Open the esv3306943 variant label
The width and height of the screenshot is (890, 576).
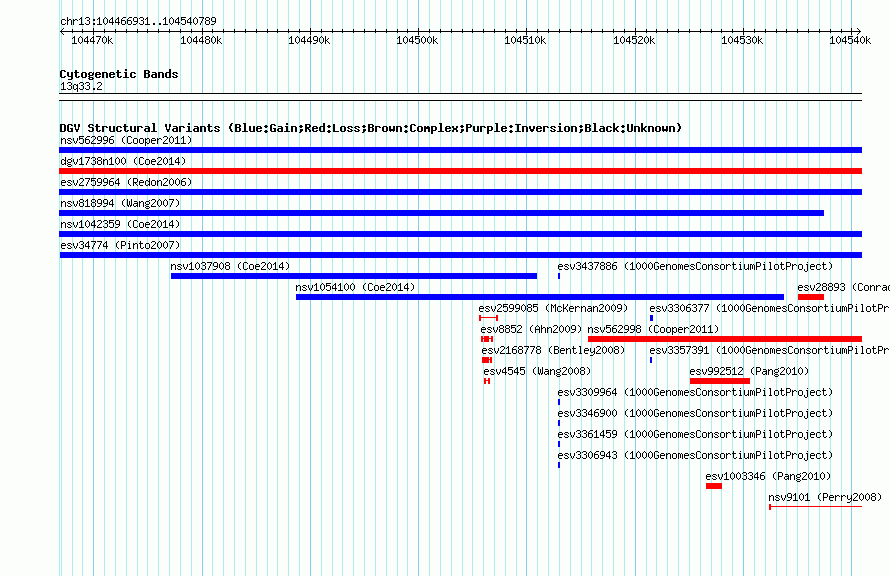[x=695, y=455]
